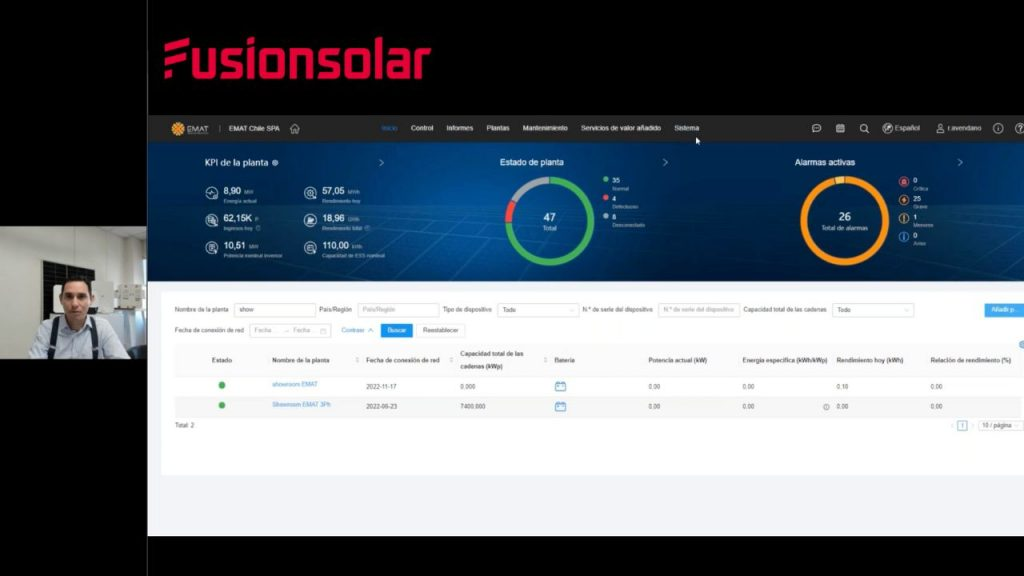
Task: Click the home icon beside EMAT Chile SPA
Action: pos(295,129)
